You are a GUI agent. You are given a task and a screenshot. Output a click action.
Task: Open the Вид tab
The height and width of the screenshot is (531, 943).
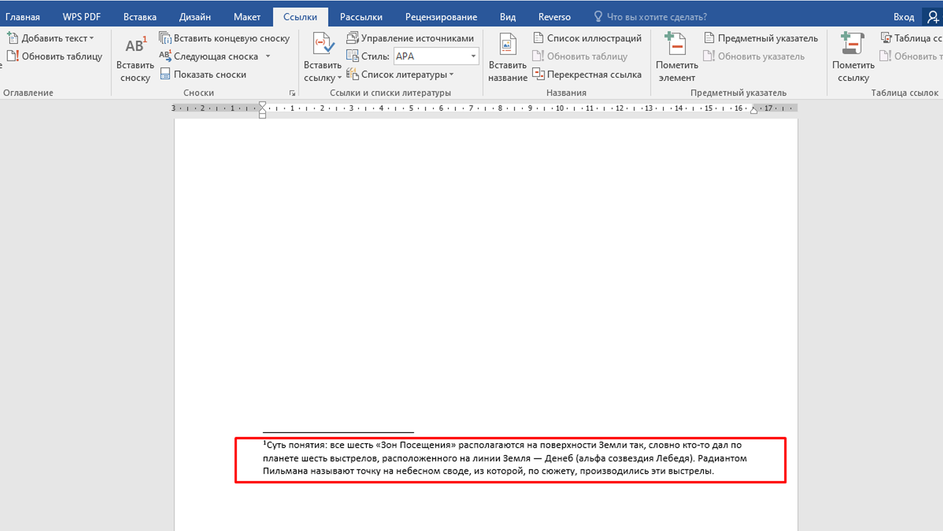pos(508,17)
